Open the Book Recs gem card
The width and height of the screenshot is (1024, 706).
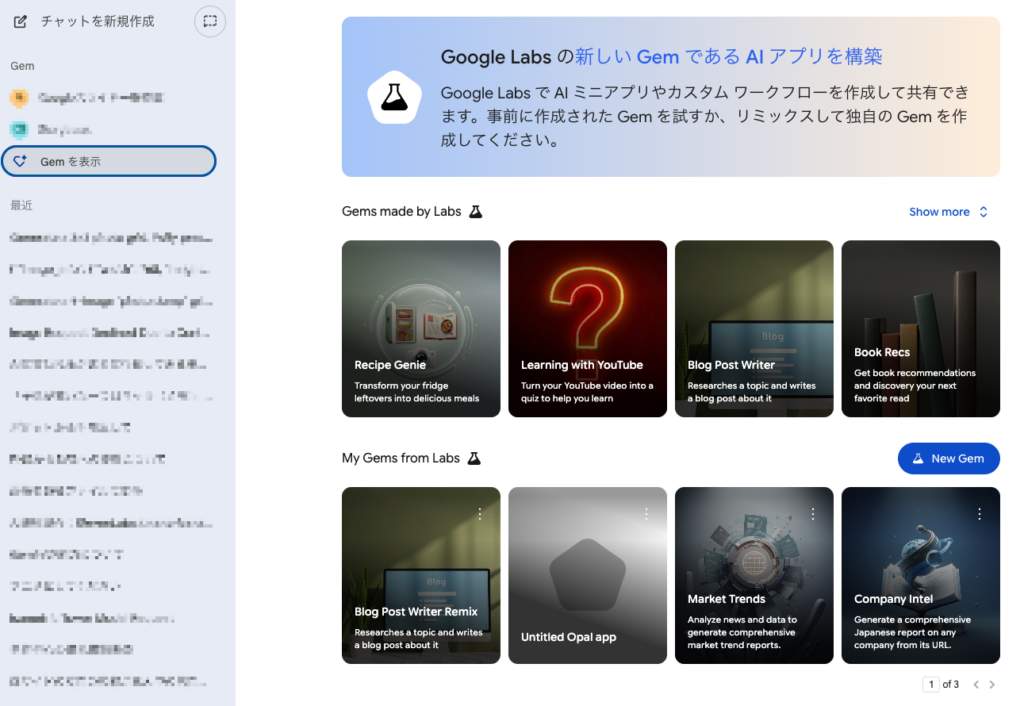click(x=920, y=328)
